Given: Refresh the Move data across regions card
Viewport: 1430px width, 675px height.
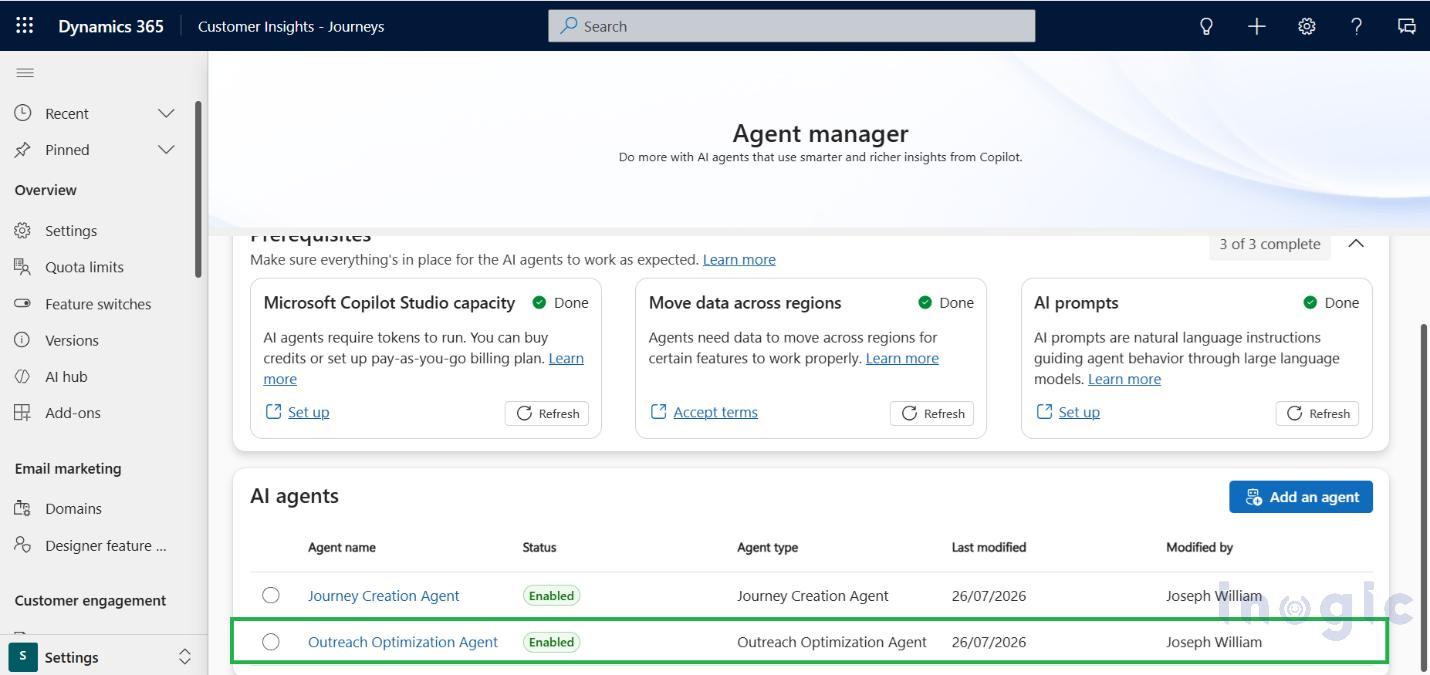Looking at the screenshot, I should coord(932,413).
